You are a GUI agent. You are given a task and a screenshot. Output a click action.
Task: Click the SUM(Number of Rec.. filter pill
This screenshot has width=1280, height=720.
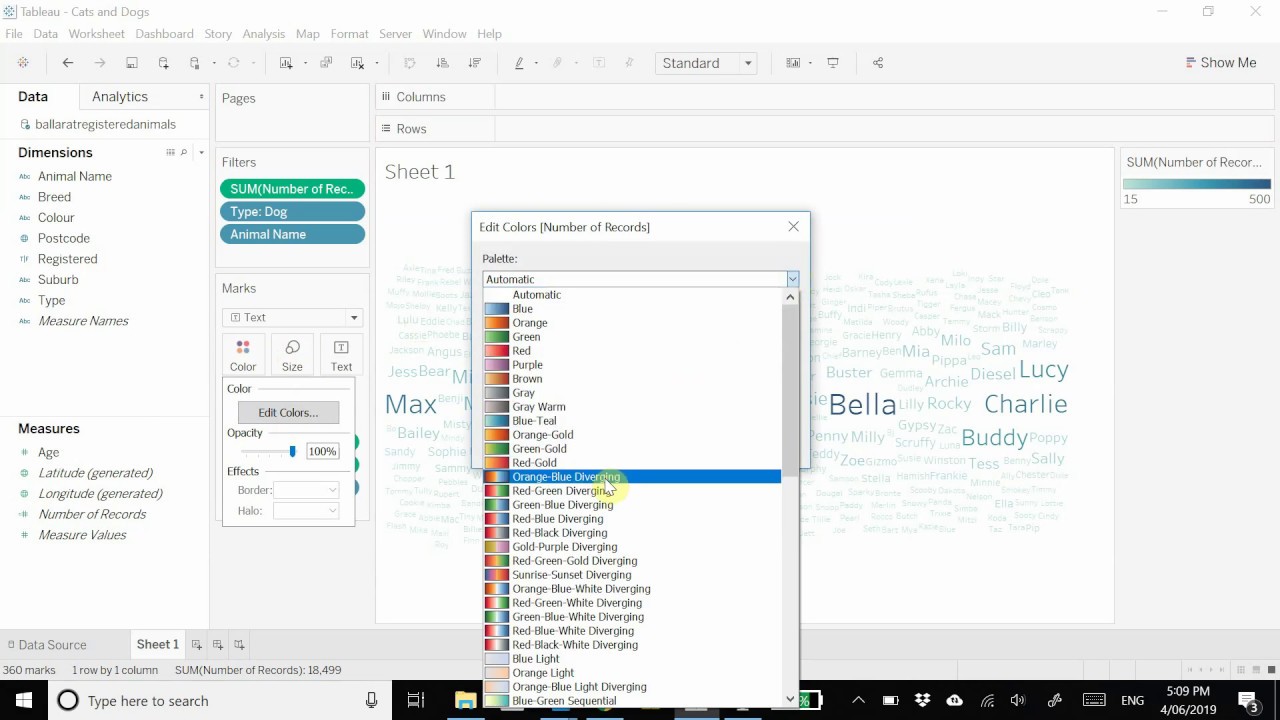pos(292,189)
